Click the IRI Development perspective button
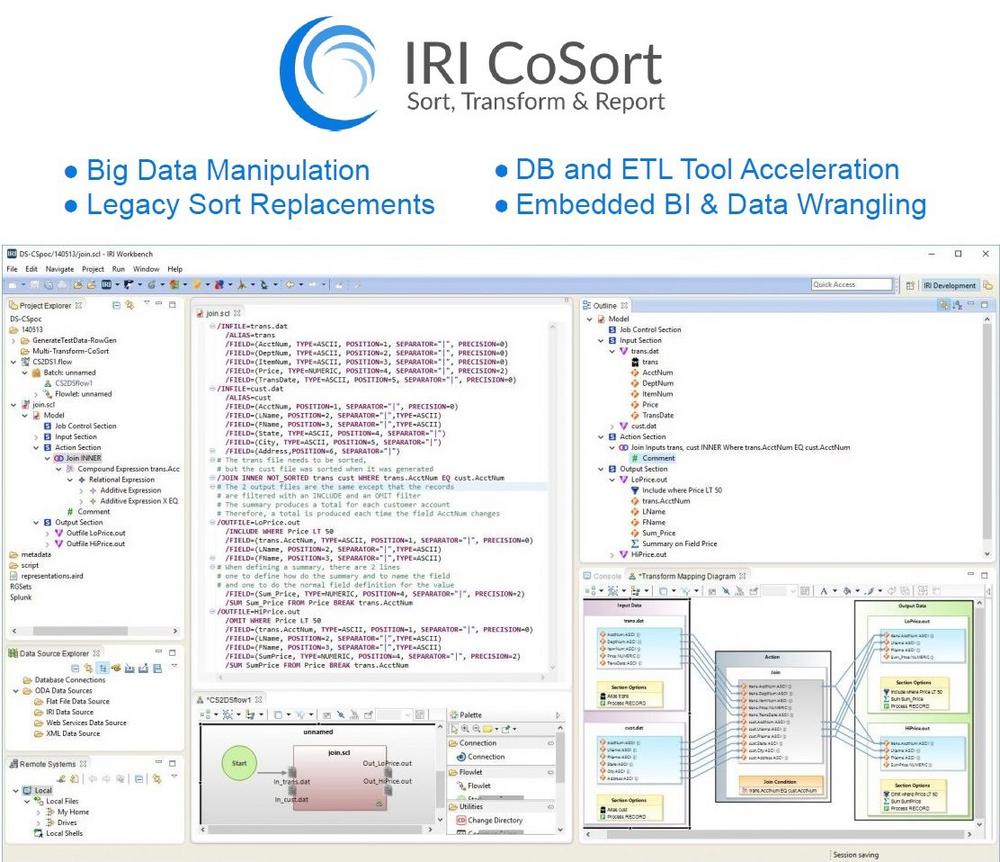The height and width of the screenshot is (862, 1000). coord(948,285)
